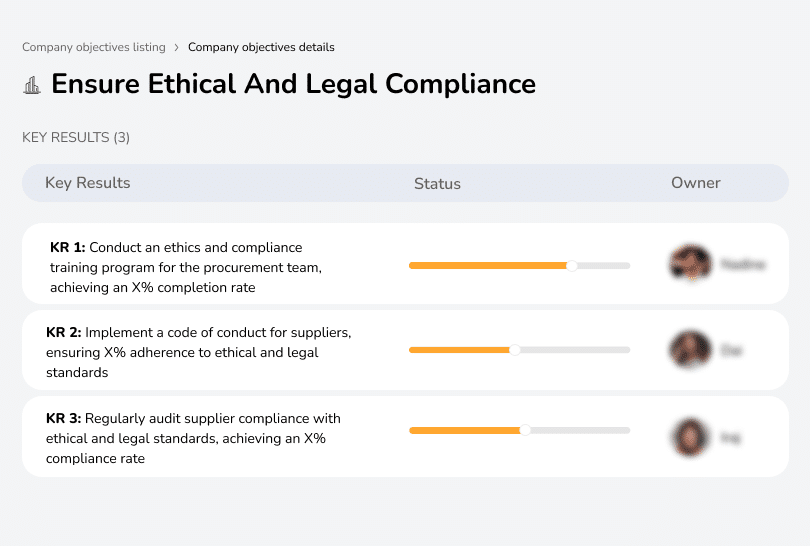The height and width of the screenshot is (546, 810).
Task: Click the Status column header
Action: 437,183
